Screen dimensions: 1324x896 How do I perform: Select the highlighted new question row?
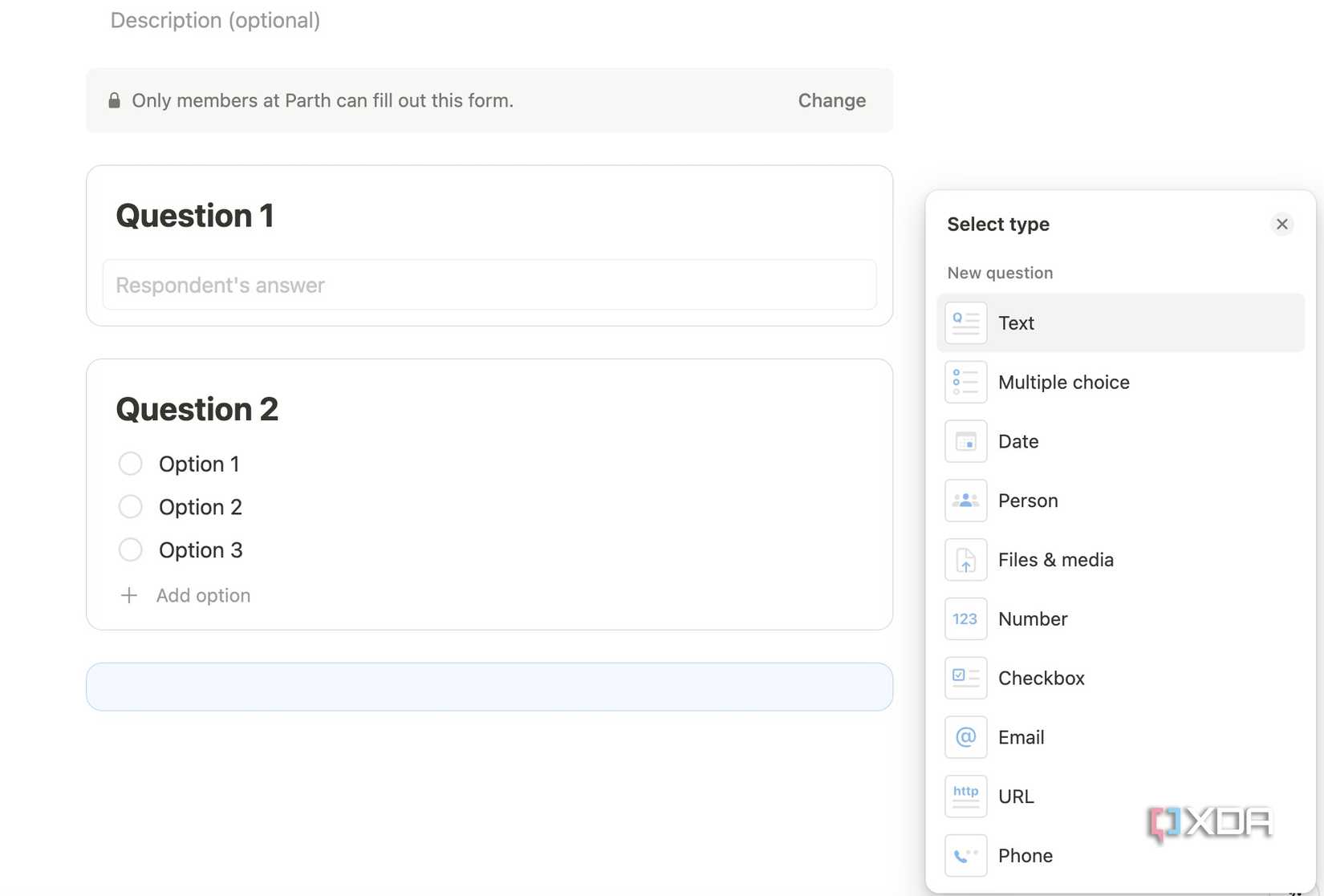489,686
